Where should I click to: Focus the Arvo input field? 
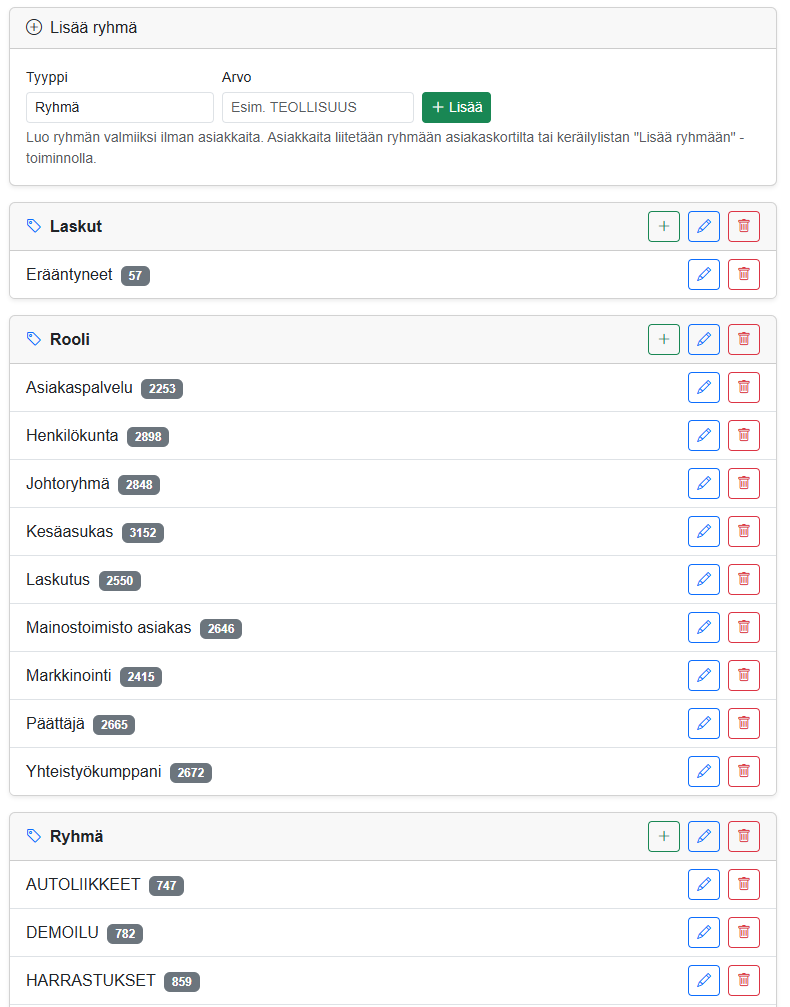coord(317,107)
